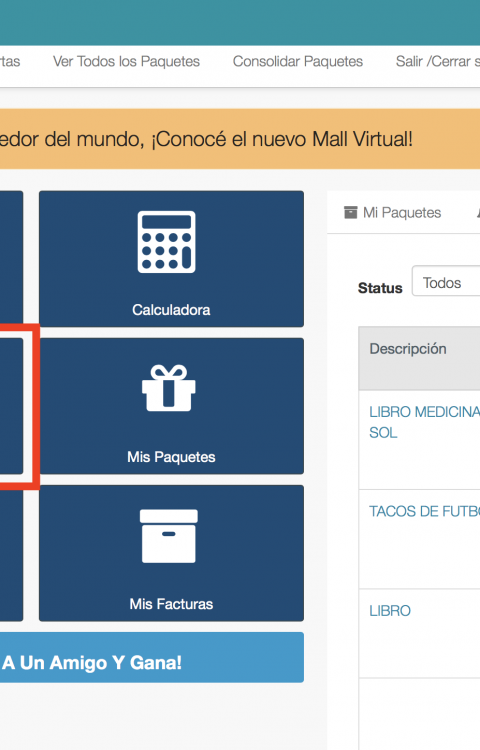480x750 pixels.
Task: Switch to the Mi Paquetes tab
Action: point(393,212)
